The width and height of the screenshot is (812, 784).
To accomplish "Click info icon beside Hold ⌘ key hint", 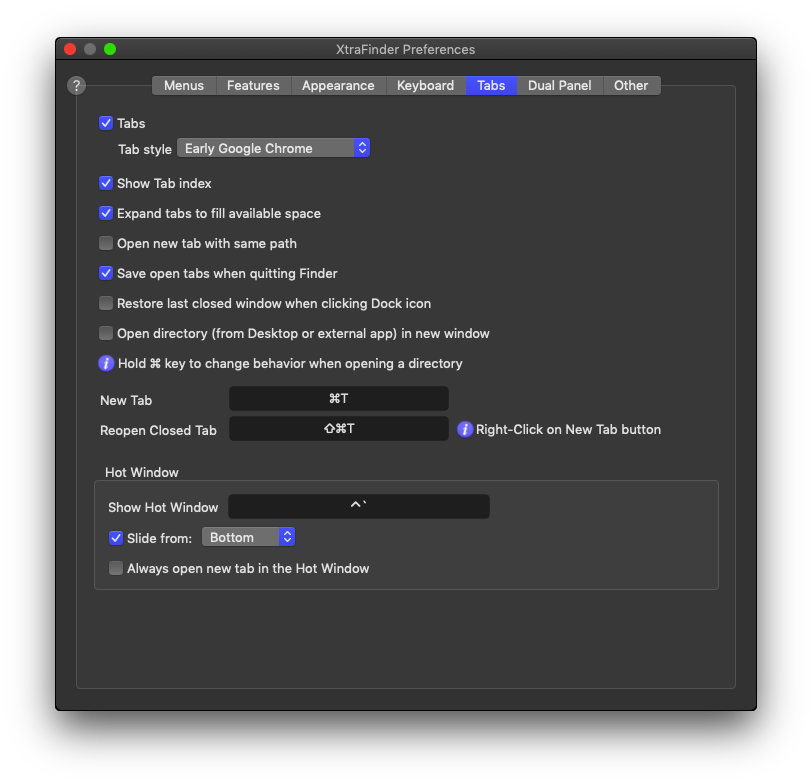I will click(106, 363).
